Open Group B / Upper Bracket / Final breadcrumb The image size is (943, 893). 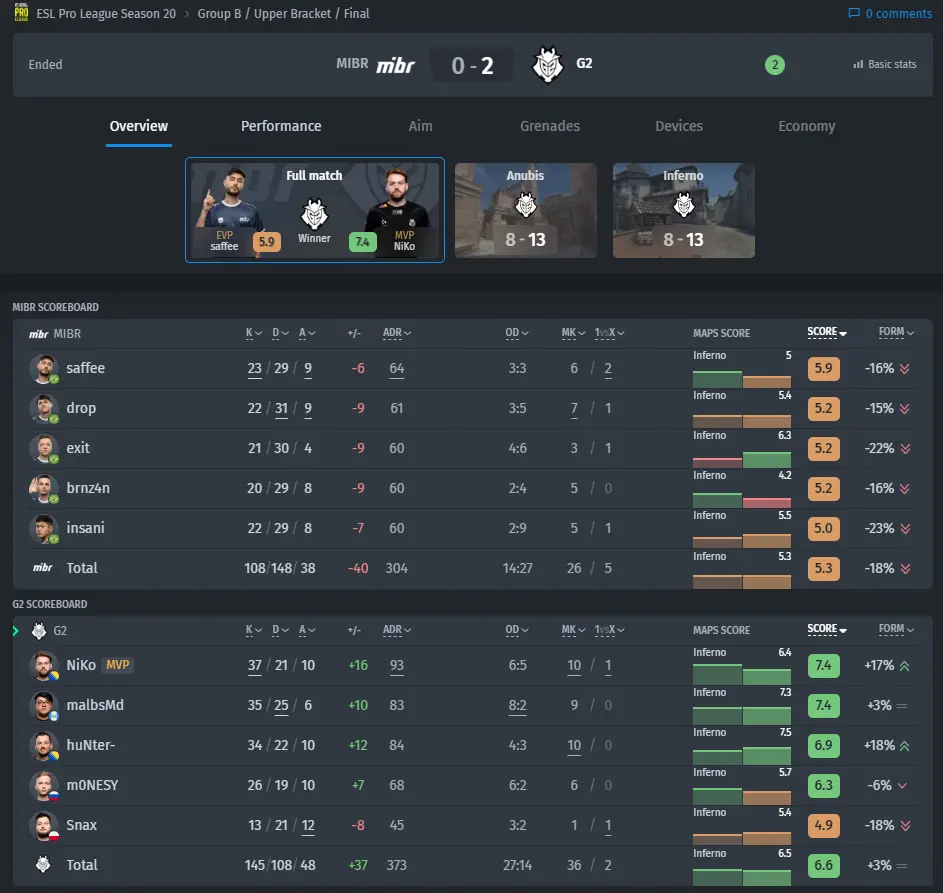[x=283, y=13]
